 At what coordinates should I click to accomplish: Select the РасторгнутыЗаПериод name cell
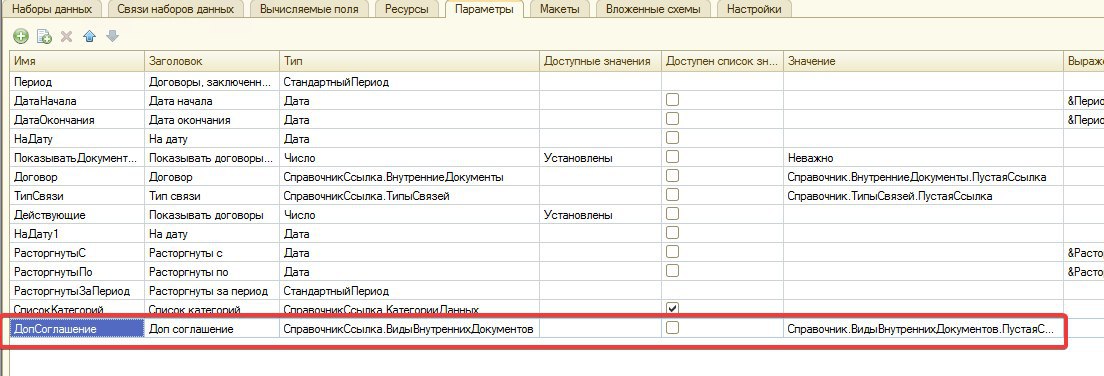tap(77, 291)
